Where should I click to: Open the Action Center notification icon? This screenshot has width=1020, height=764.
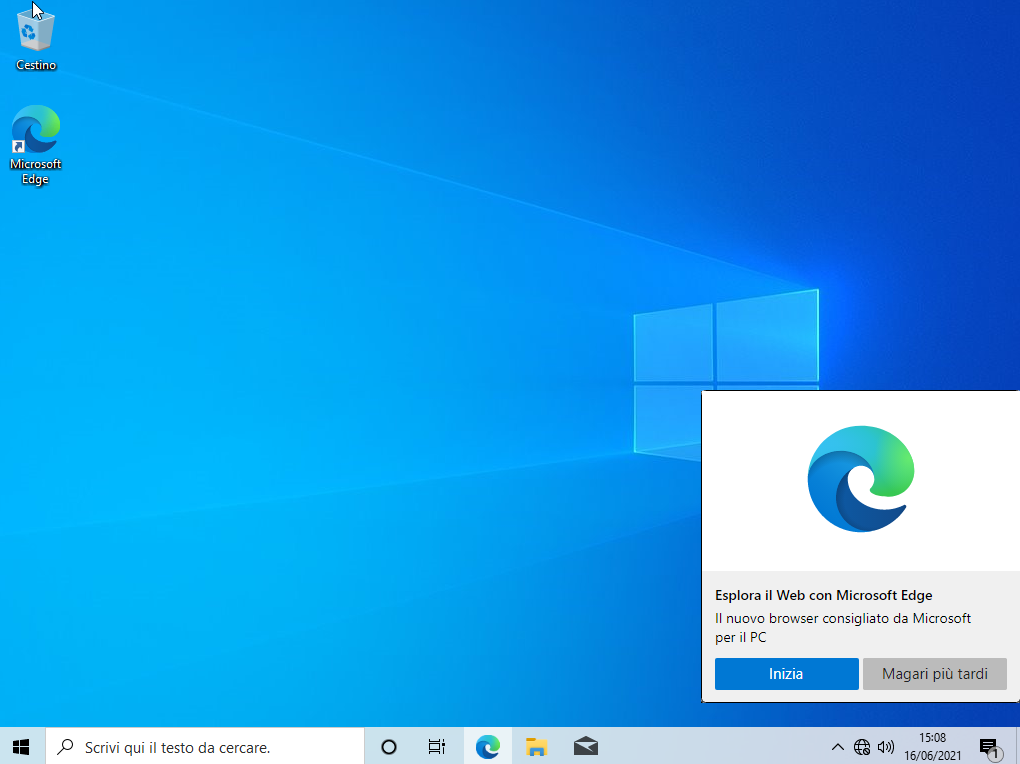[989, 747]
